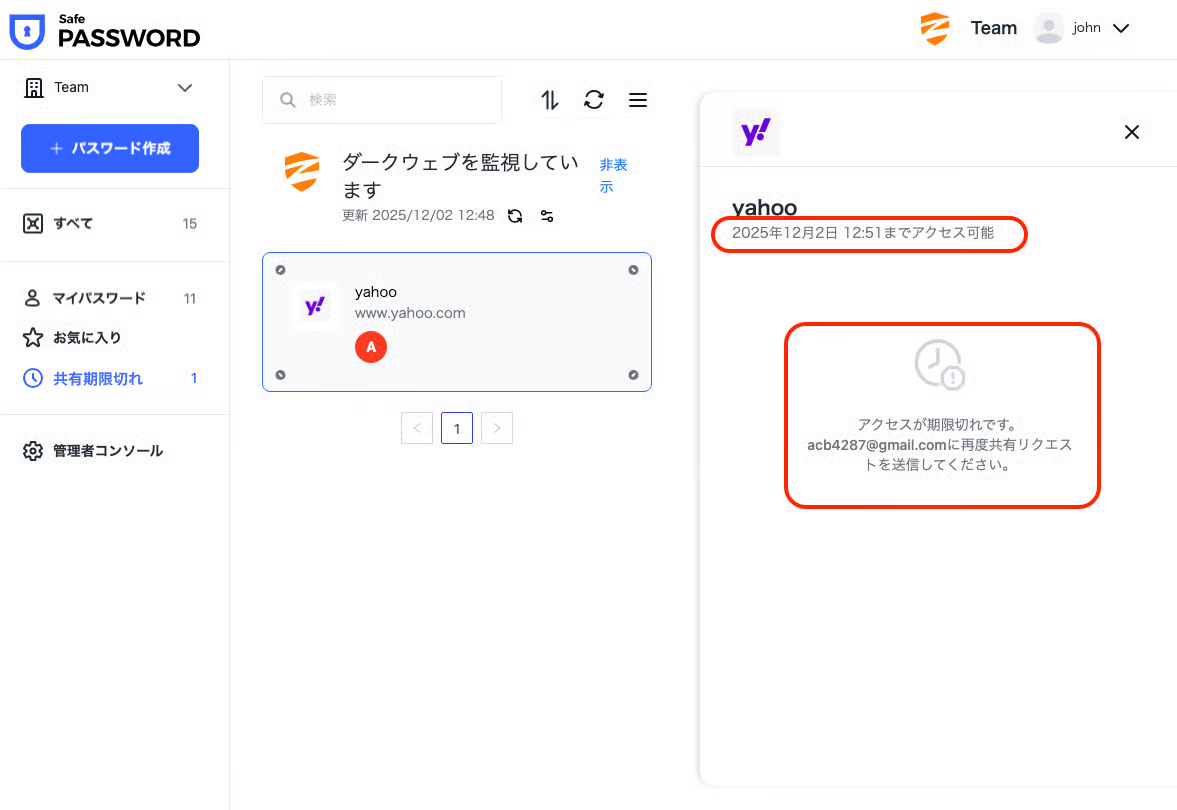Click the Yahoo logo in detail panel
The width and height of the screenshot is (1177, 810).
(755, 132)
